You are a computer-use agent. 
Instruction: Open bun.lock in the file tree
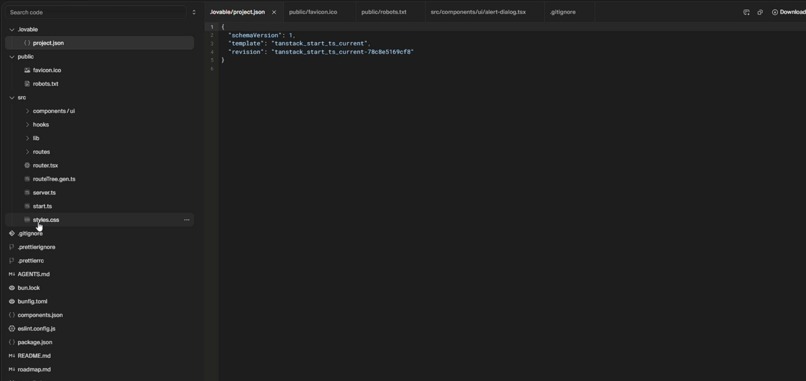point(28,288)
